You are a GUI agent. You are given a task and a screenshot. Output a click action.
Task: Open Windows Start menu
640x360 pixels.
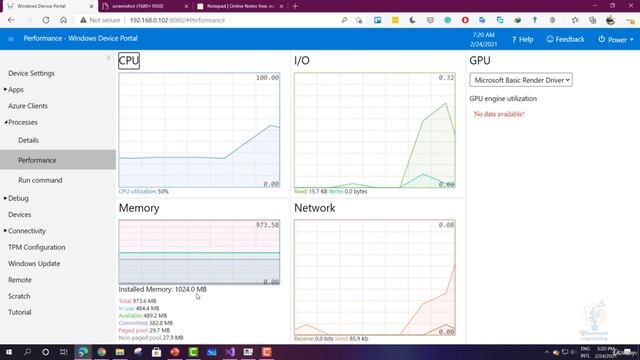pos(9,352)
